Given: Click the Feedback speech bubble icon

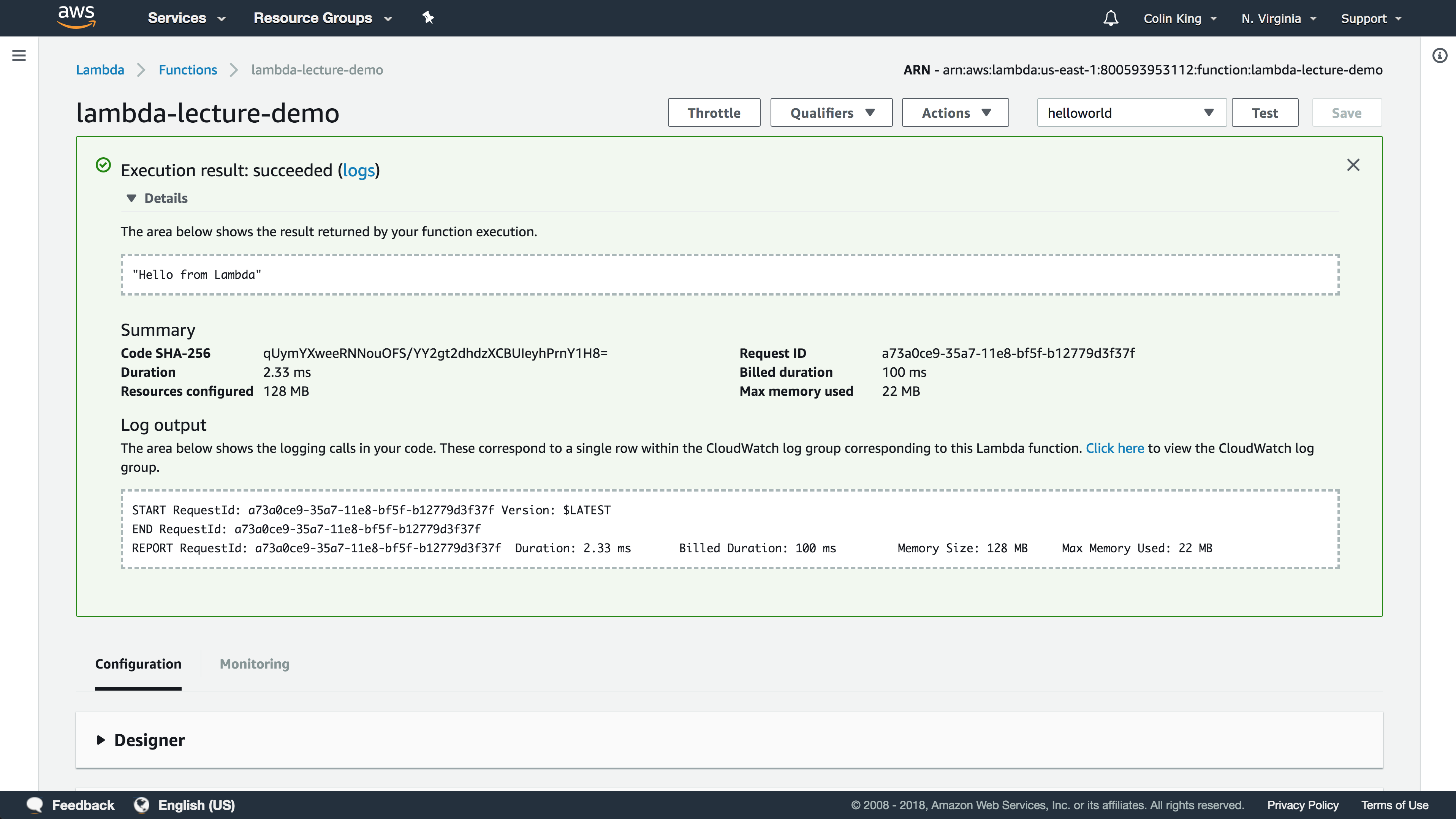Looking at the screenshot, I should (x=35, y=805).
